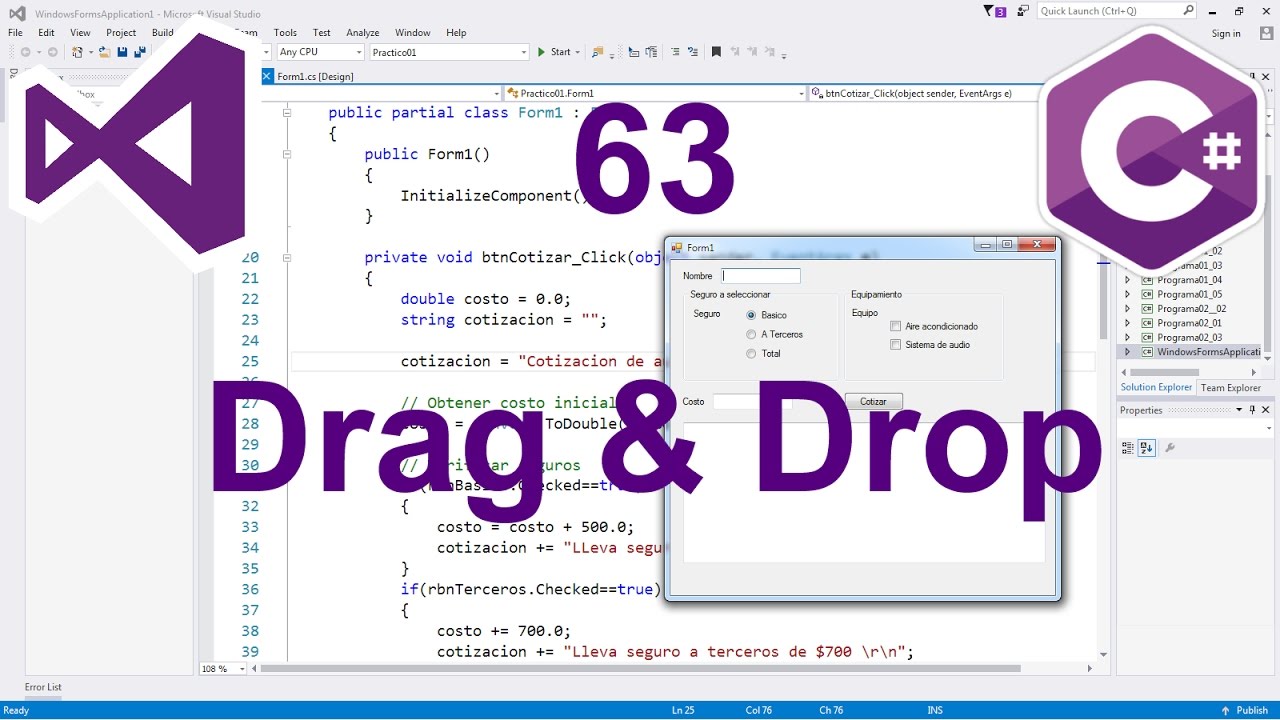This screenshot has height=720, width=1280.
Task: Toggle a bookmark with the bookmark icon
Action: tap(716, 52)
